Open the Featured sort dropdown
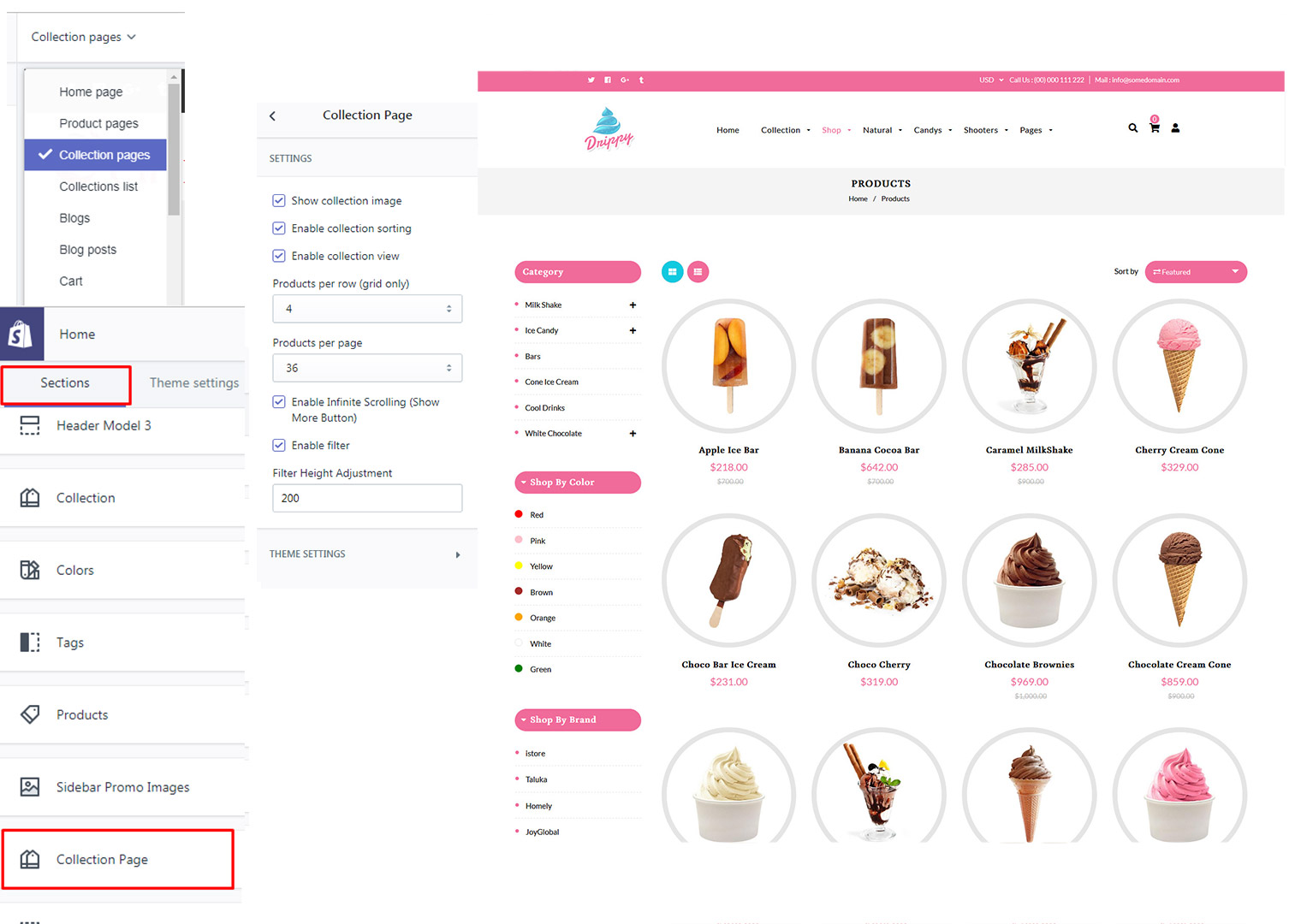Image resolution: width=1295 pixels, height=924 pixels. point(1195,271)
